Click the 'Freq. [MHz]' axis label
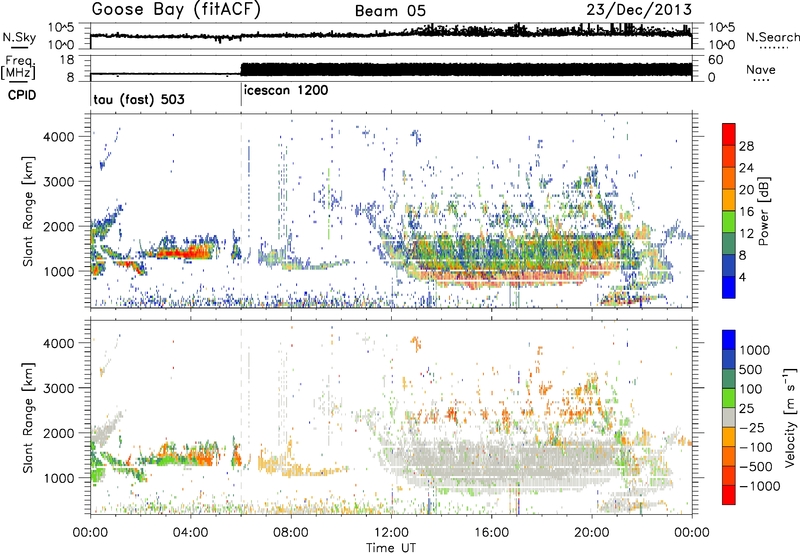 pyautogui.click(x=19, y=67)
